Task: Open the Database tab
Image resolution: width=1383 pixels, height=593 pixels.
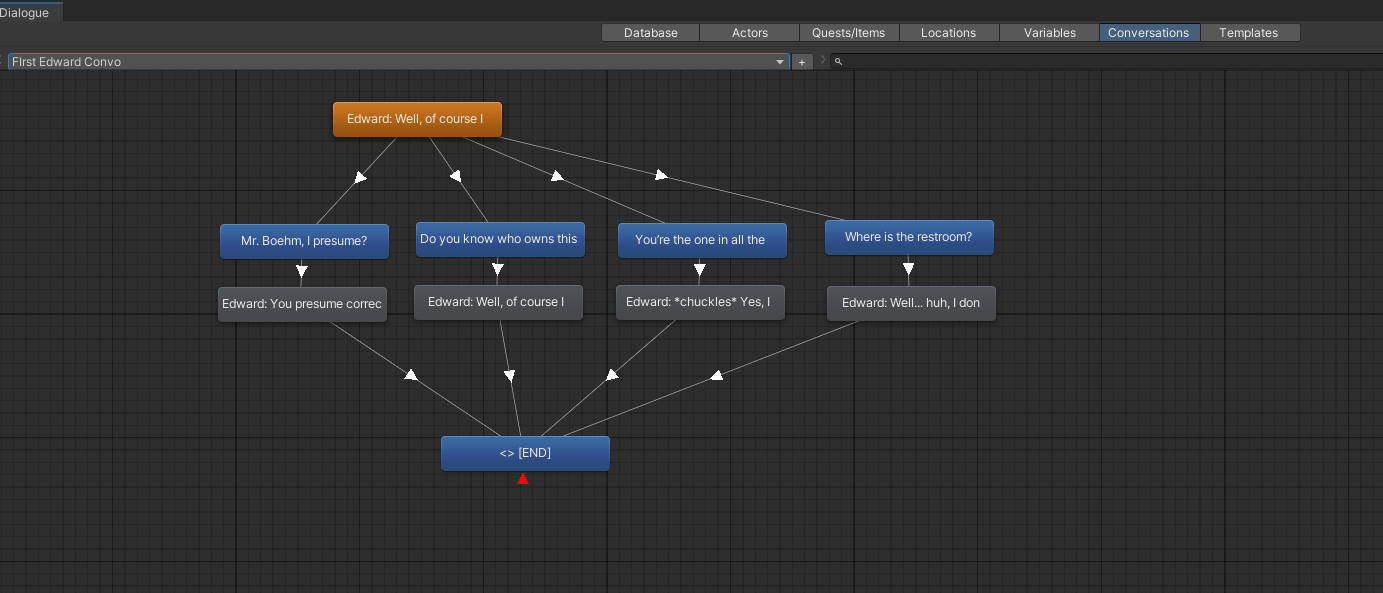Action: click(651, 33)
